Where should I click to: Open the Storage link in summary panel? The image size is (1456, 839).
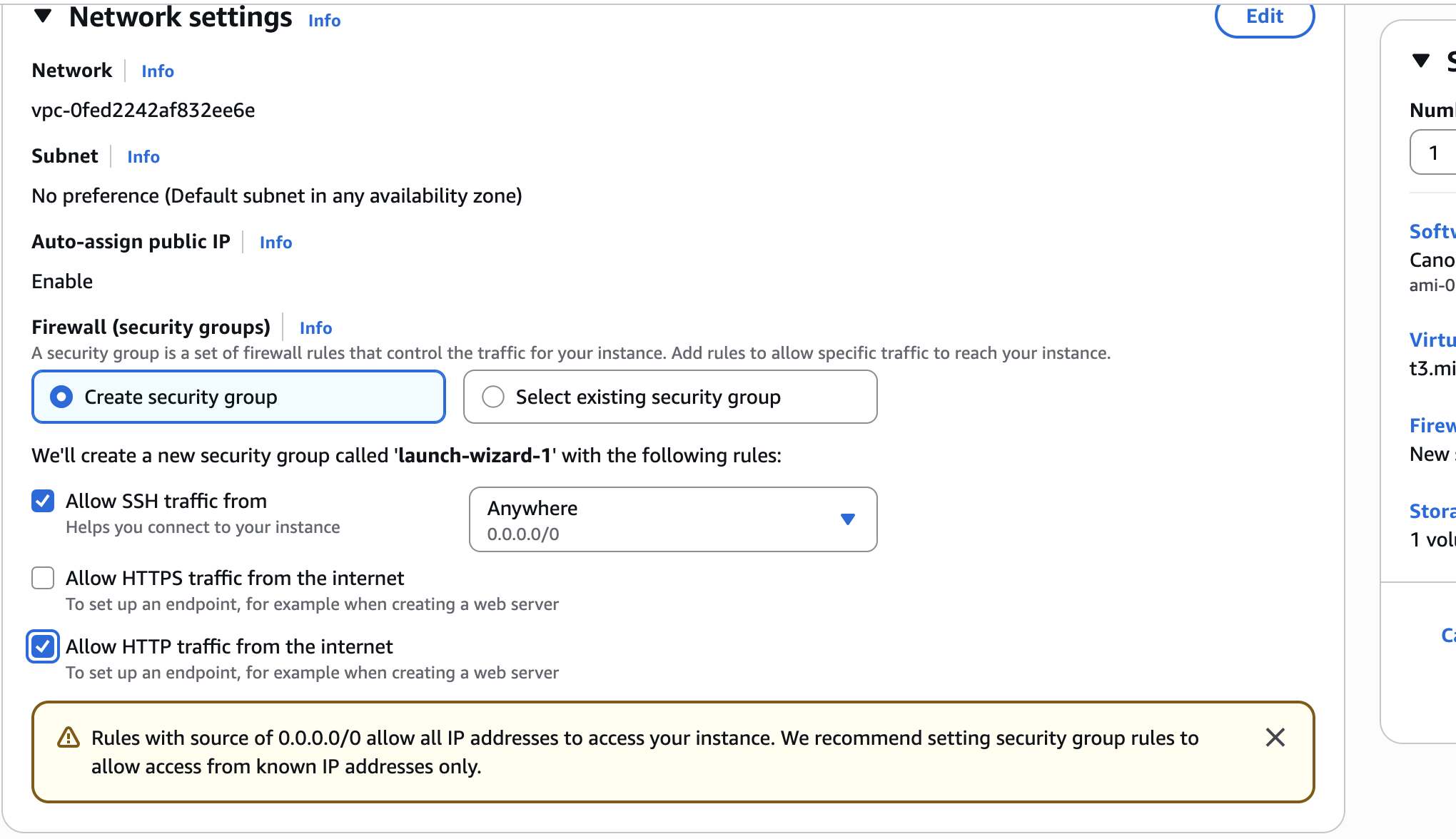[1432, 511]
